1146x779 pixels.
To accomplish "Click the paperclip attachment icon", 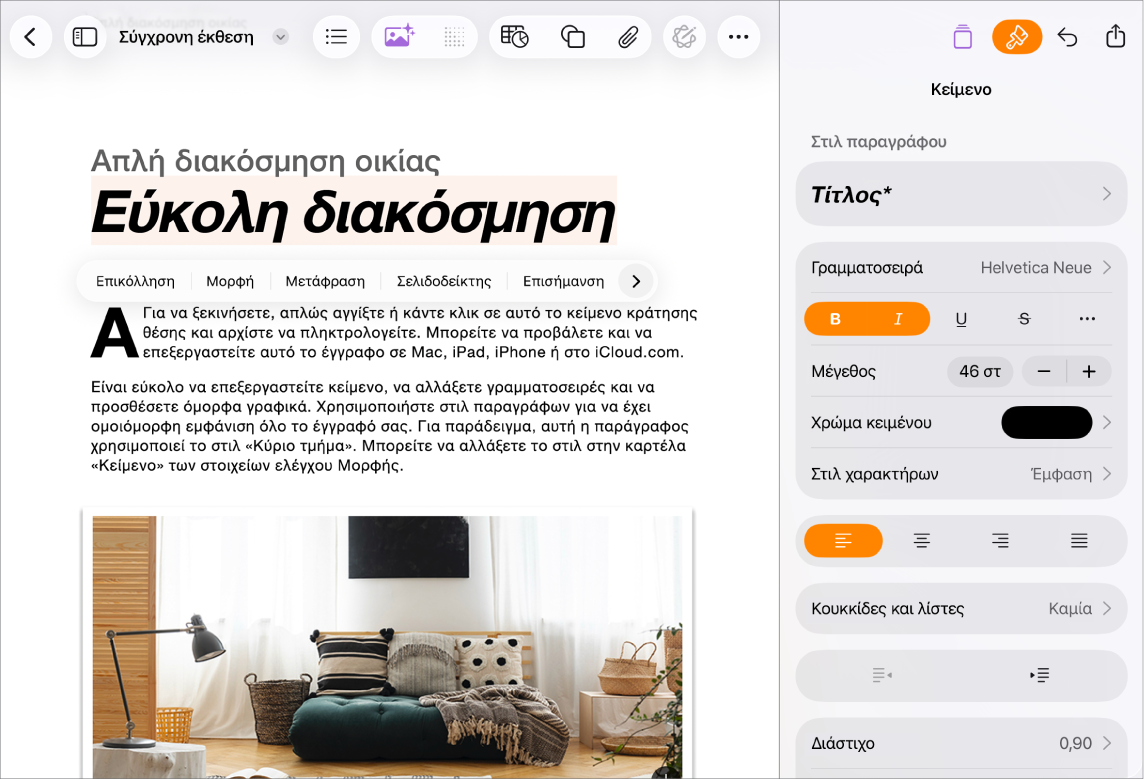I will click(x=628, y=37).
